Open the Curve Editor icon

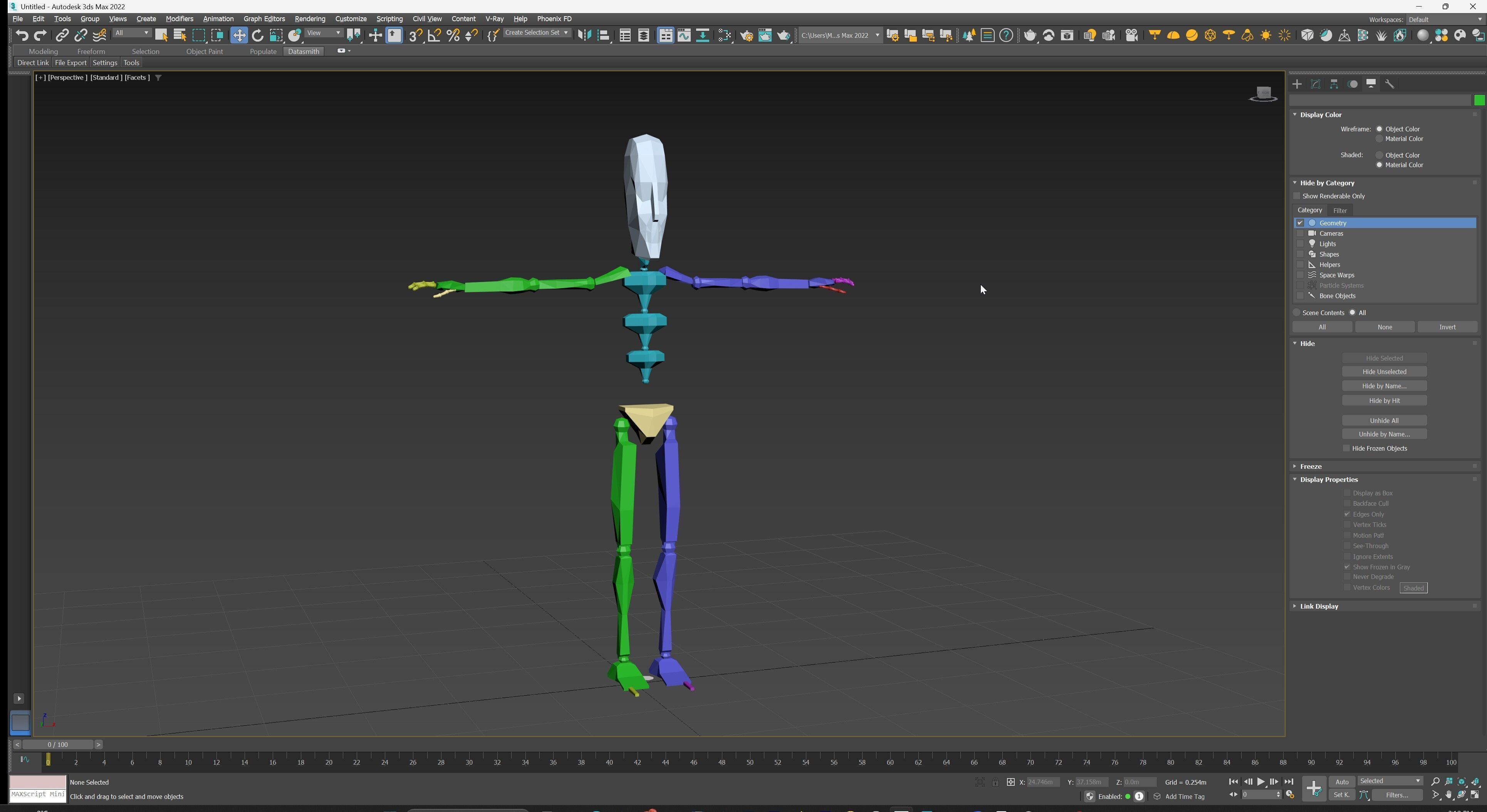coord(684,36)
